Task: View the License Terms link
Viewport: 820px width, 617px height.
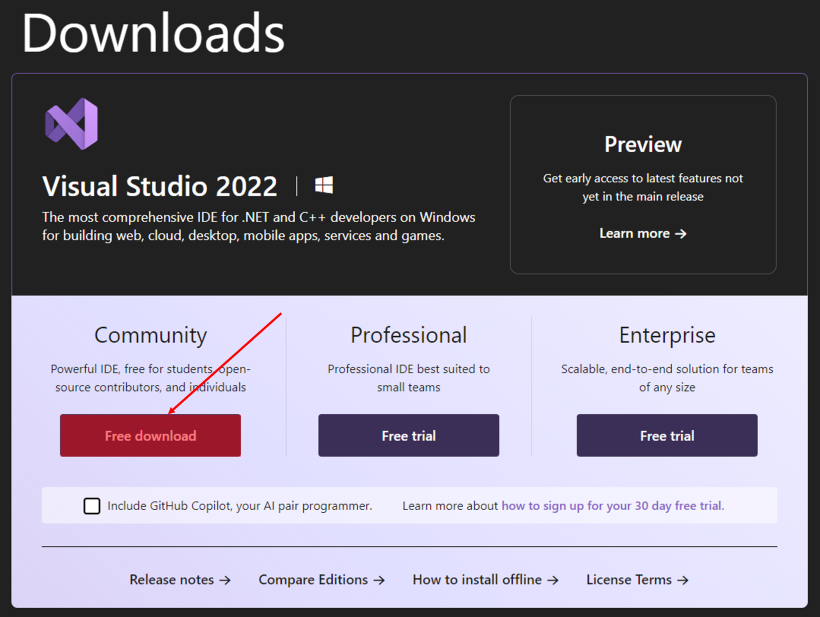Action: (x=637, y=579)
